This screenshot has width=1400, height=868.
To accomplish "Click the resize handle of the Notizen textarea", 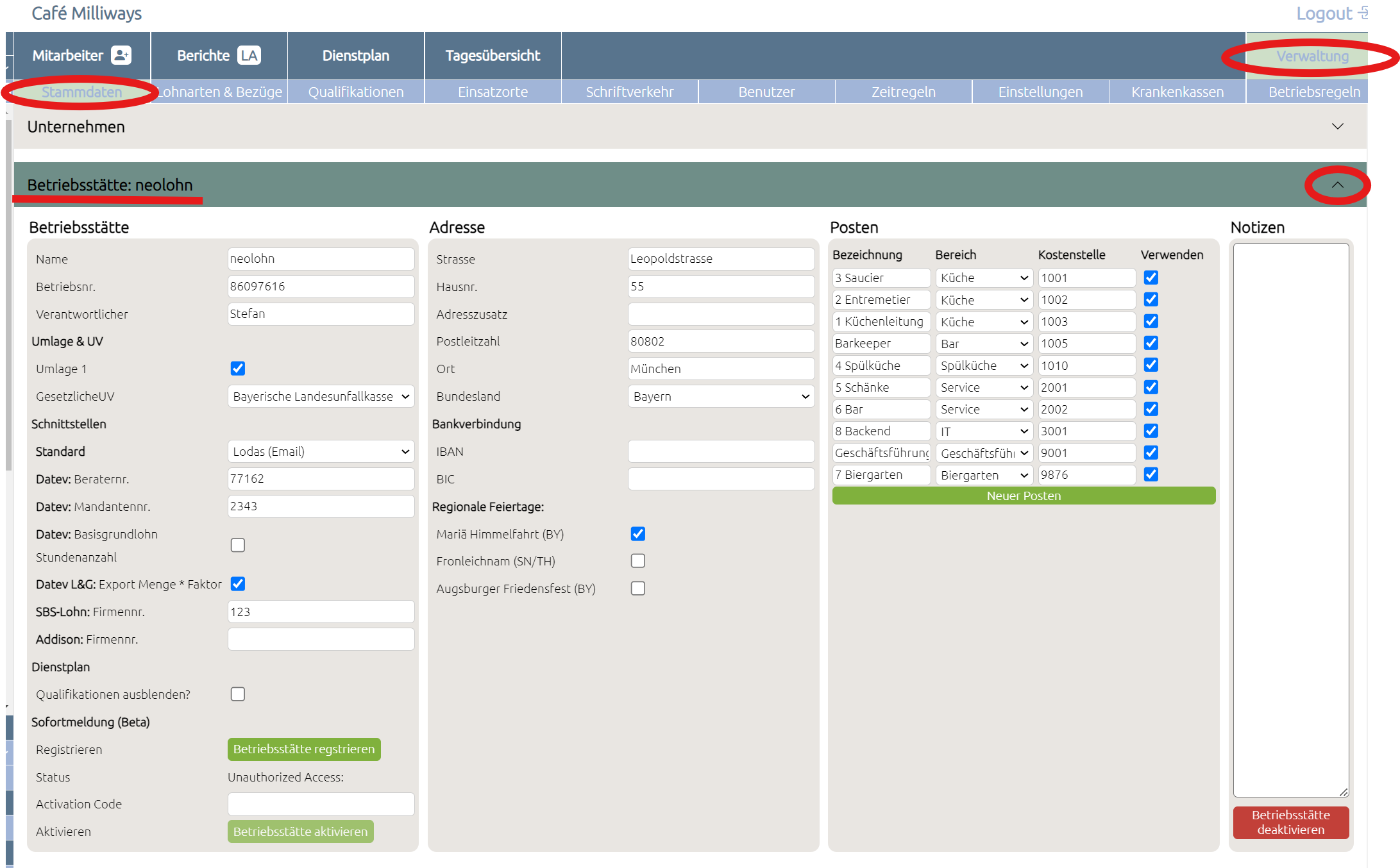I will (x=1344, y=792).
